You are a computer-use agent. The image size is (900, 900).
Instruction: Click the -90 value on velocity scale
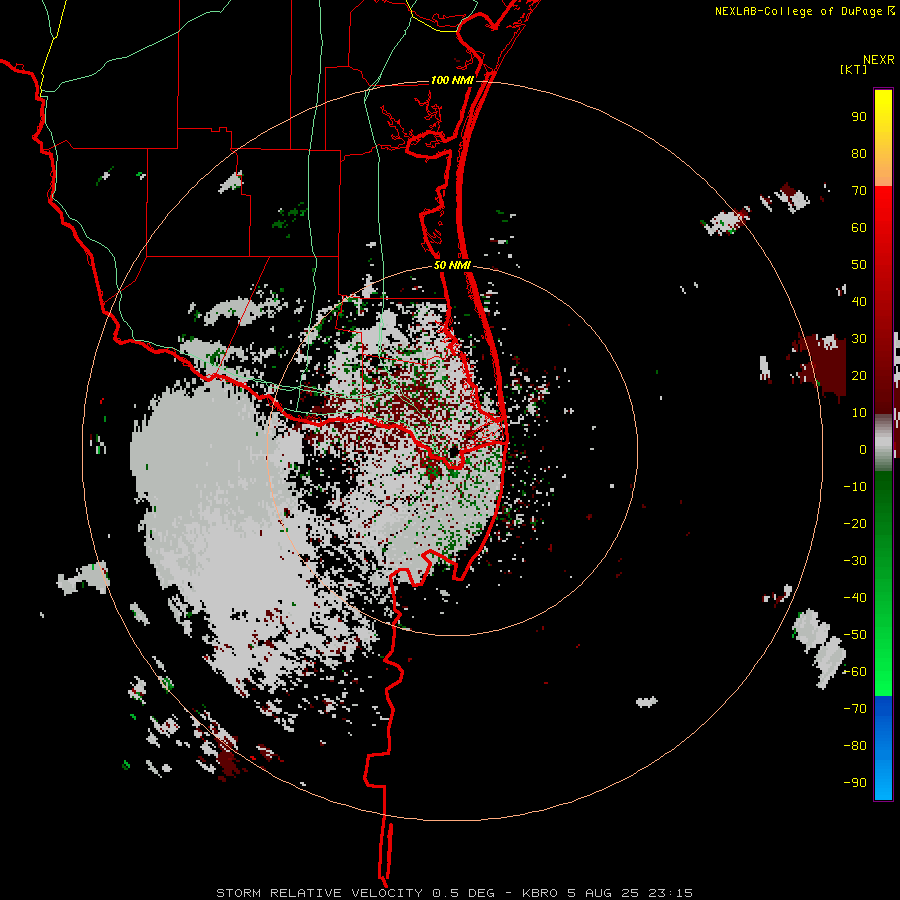[855, 782]
